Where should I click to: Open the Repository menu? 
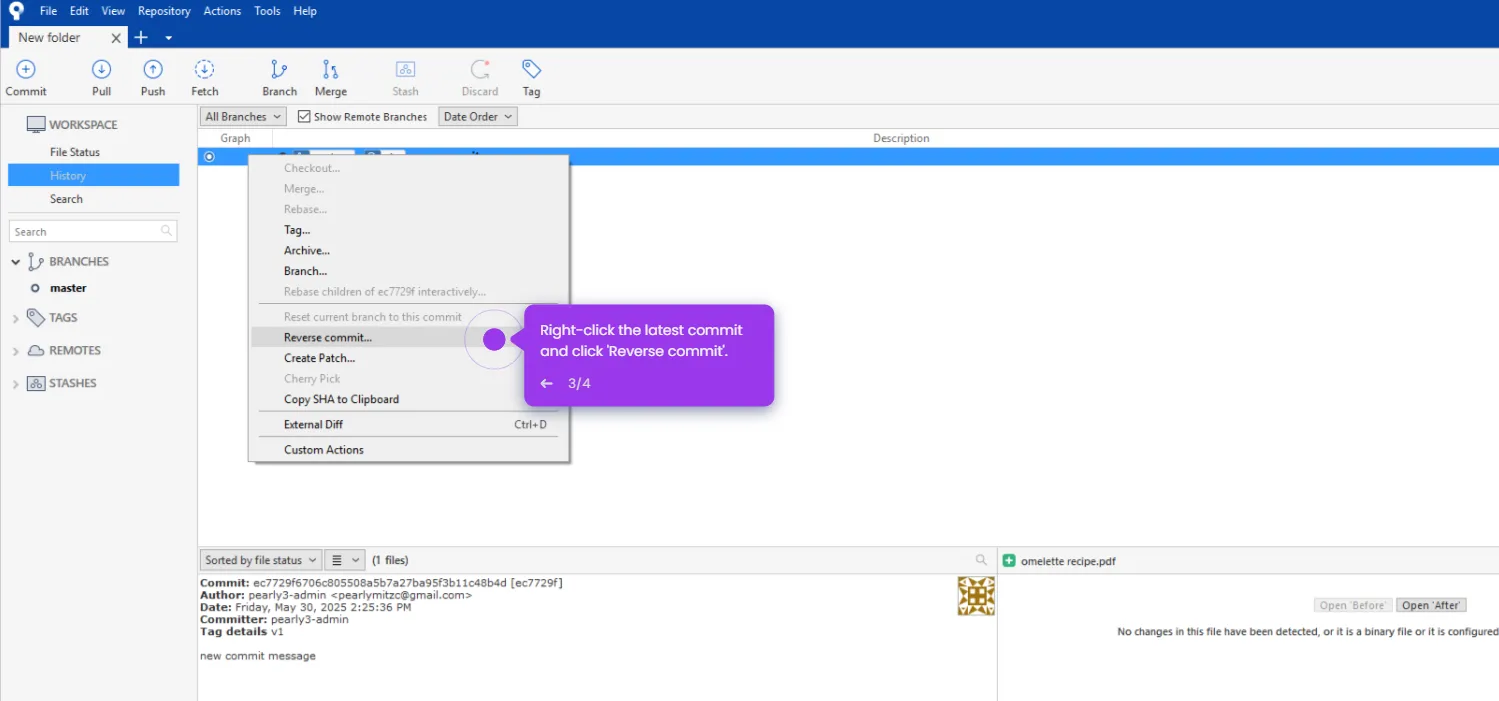point(164,11)
